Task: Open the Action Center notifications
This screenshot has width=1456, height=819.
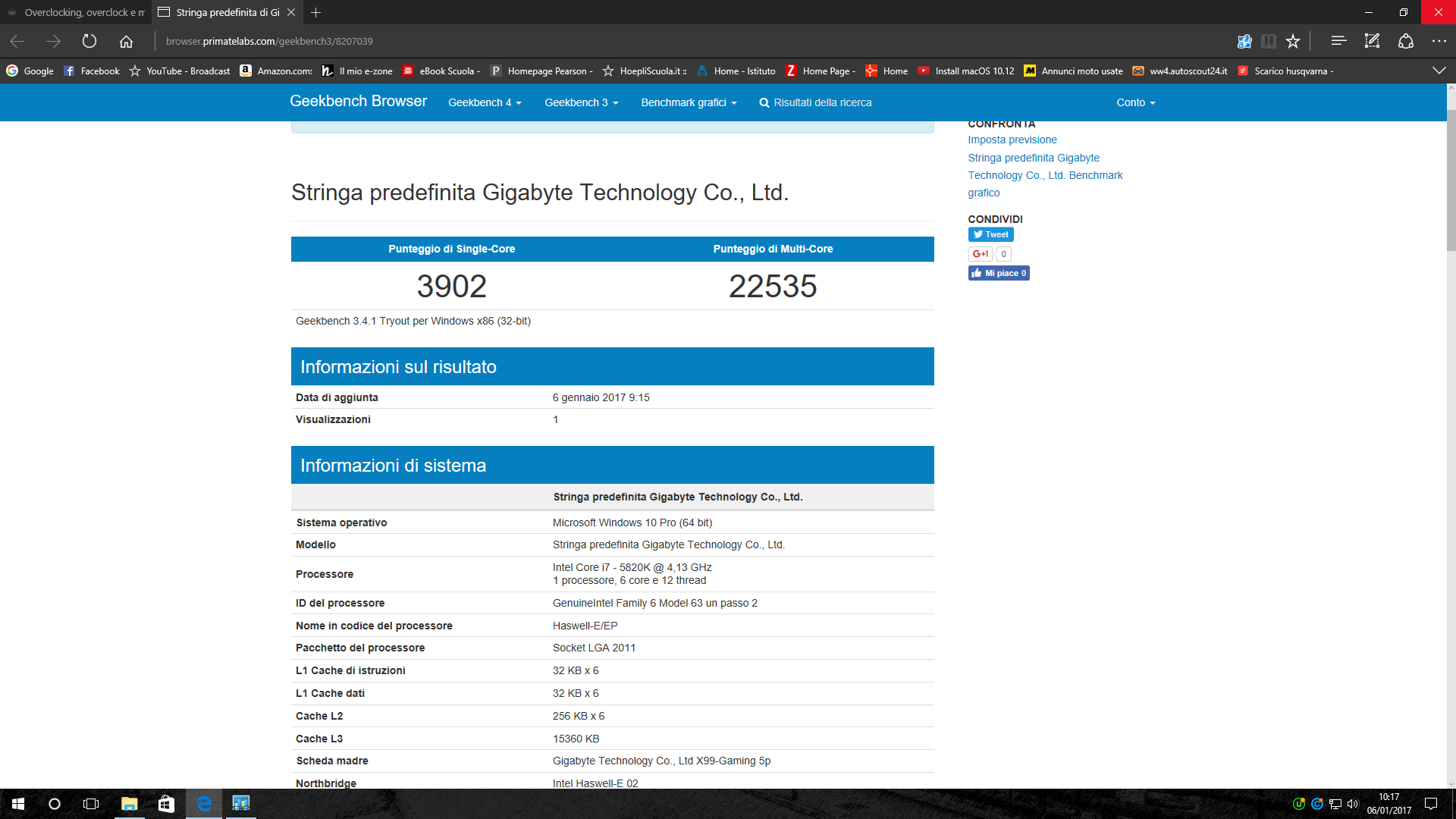Action: tap(1431, 804)
